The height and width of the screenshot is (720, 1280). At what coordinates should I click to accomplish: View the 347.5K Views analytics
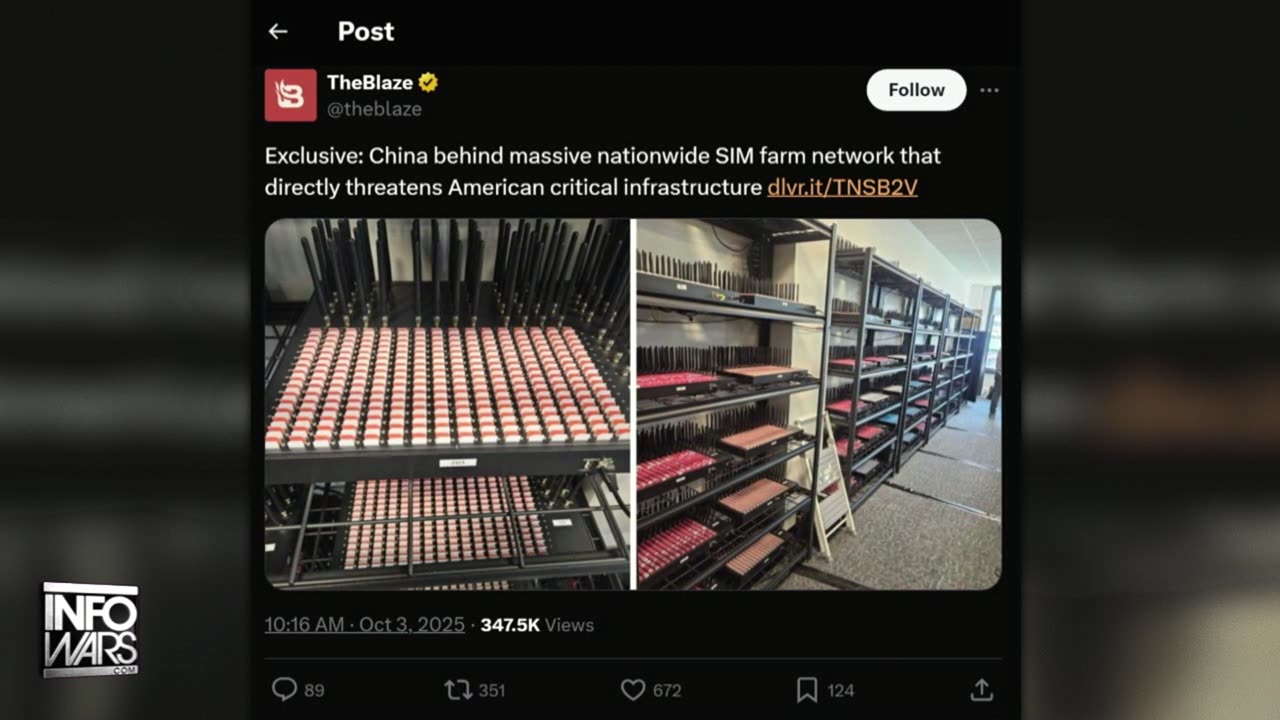point(537,625)
